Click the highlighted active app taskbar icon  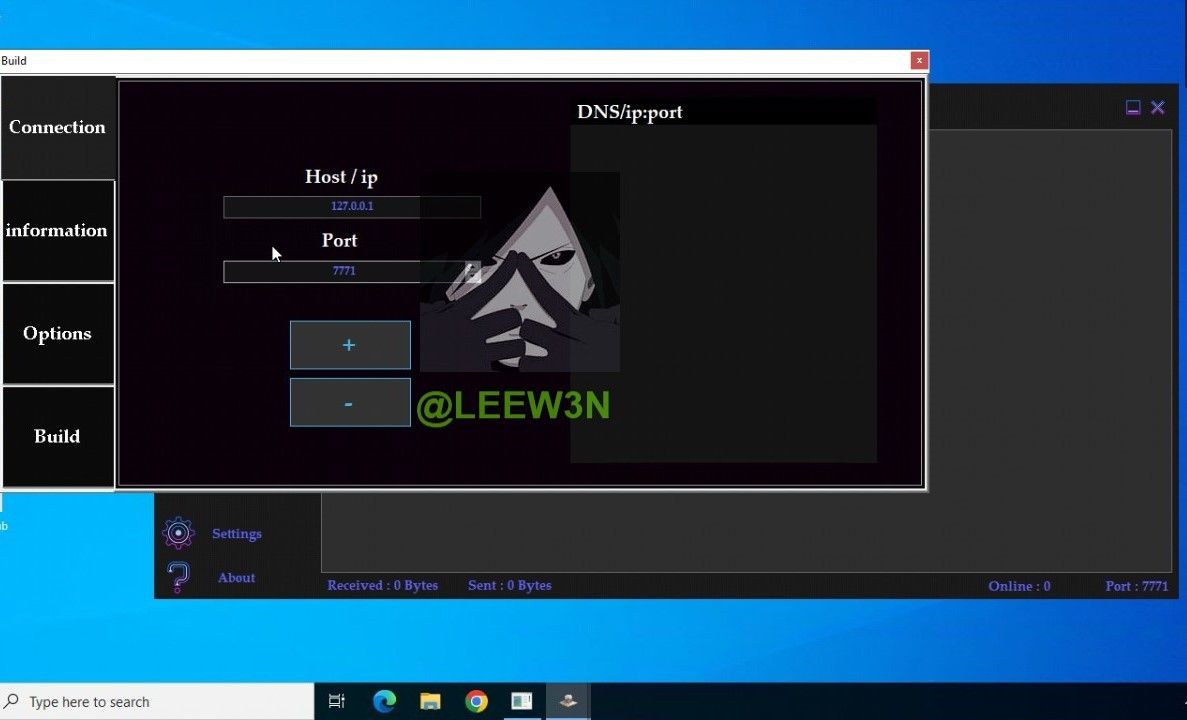pyautogui.click(x=567, y=702)
